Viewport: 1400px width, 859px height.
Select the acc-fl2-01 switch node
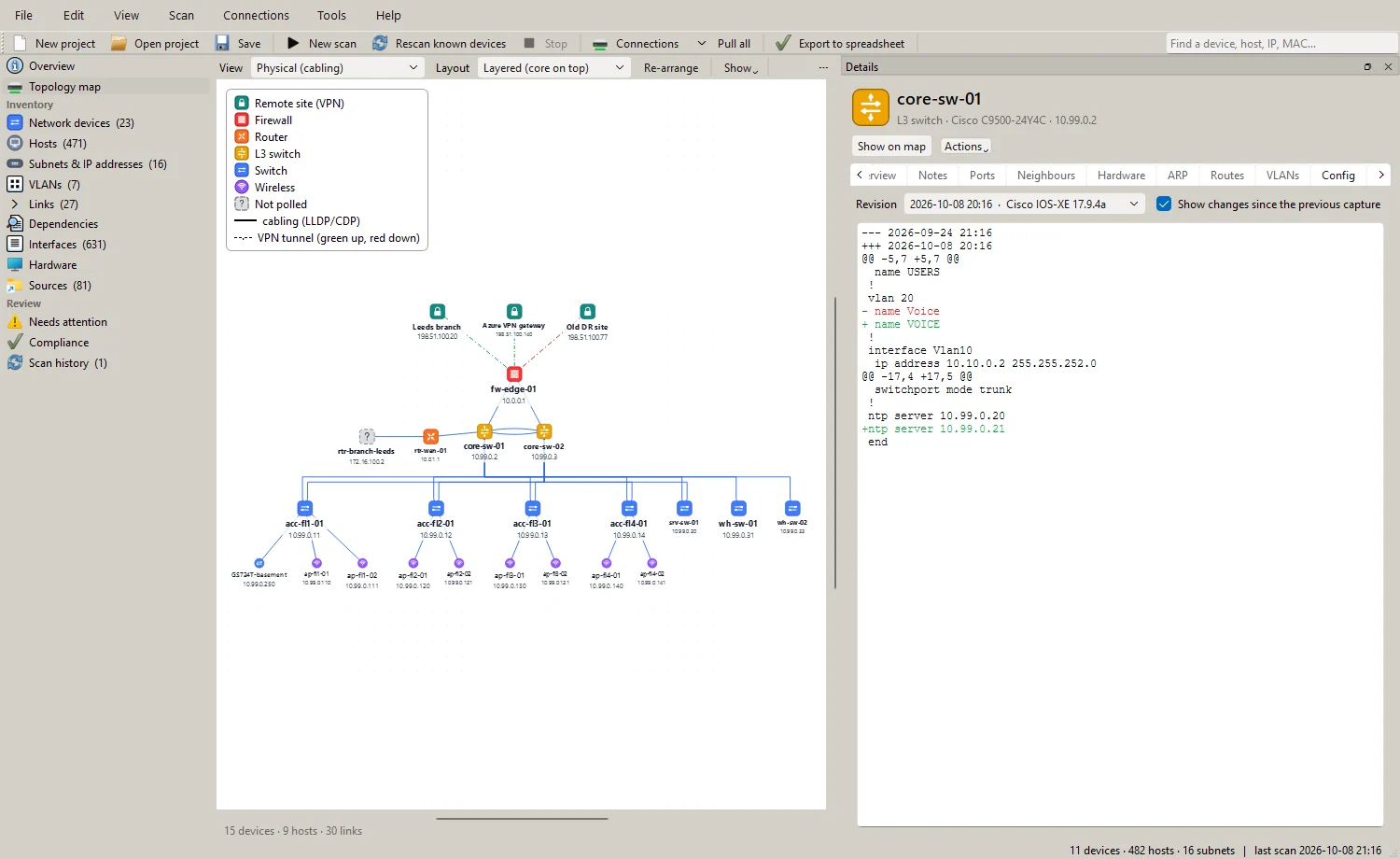click(x=436, y=508)
